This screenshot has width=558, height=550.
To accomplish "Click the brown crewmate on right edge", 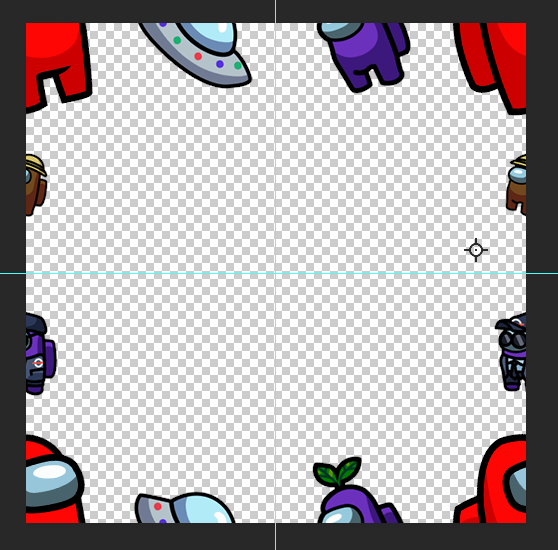I will point(517,184).
